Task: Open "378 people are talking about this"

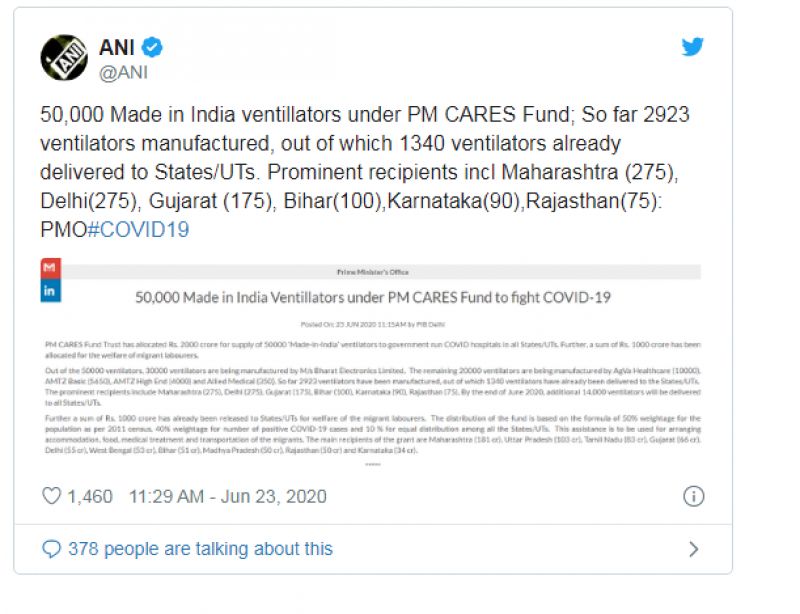Action: pyautogui.click(x=200, y=549)
